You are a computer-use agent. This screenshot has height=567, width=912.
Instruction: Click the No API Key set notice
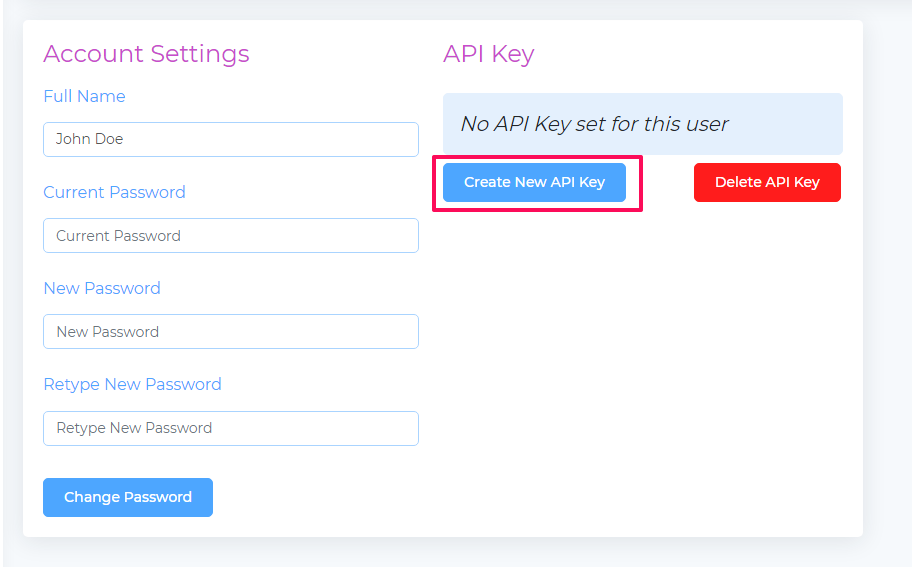643,124
